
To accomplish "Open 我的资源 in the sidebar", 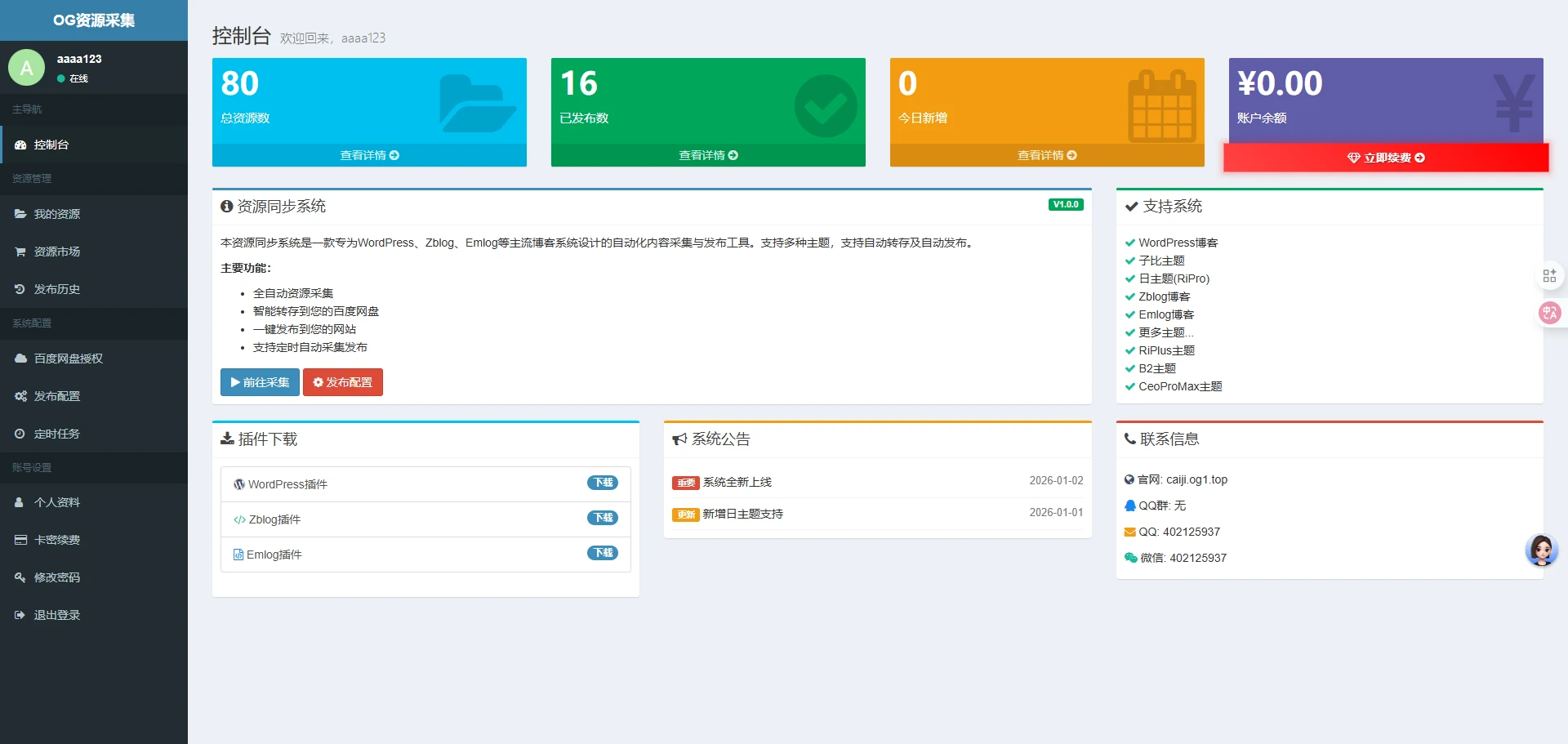I will [x=56, y=214].
